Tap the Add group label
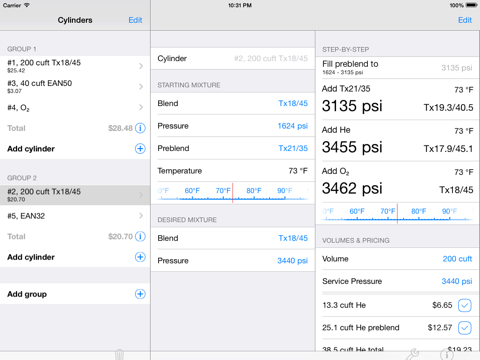 tap(27, 294)
